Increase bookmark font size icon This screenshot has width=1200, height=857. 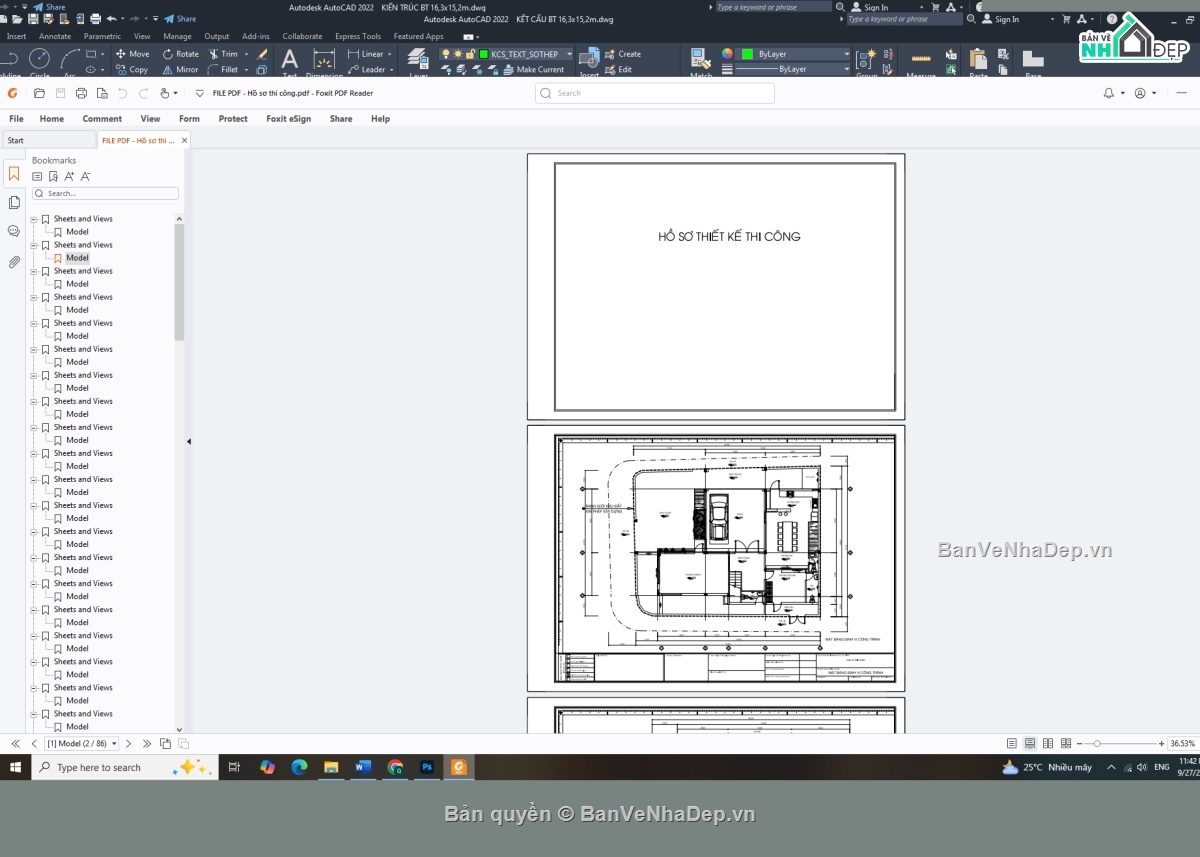point(69,177)
